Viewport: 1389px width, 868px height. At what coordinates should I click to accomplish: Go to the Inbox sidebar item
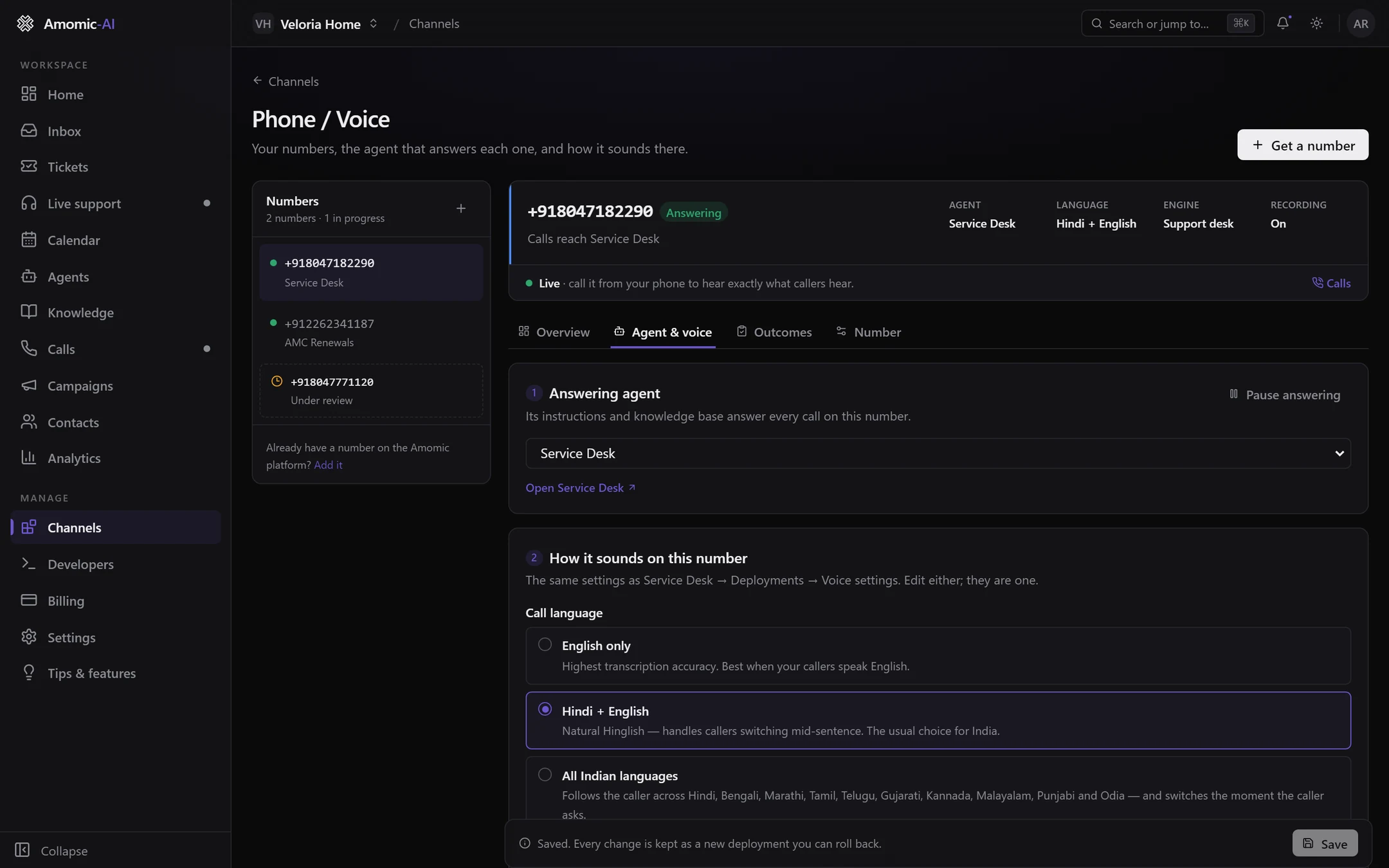(116, 131)
